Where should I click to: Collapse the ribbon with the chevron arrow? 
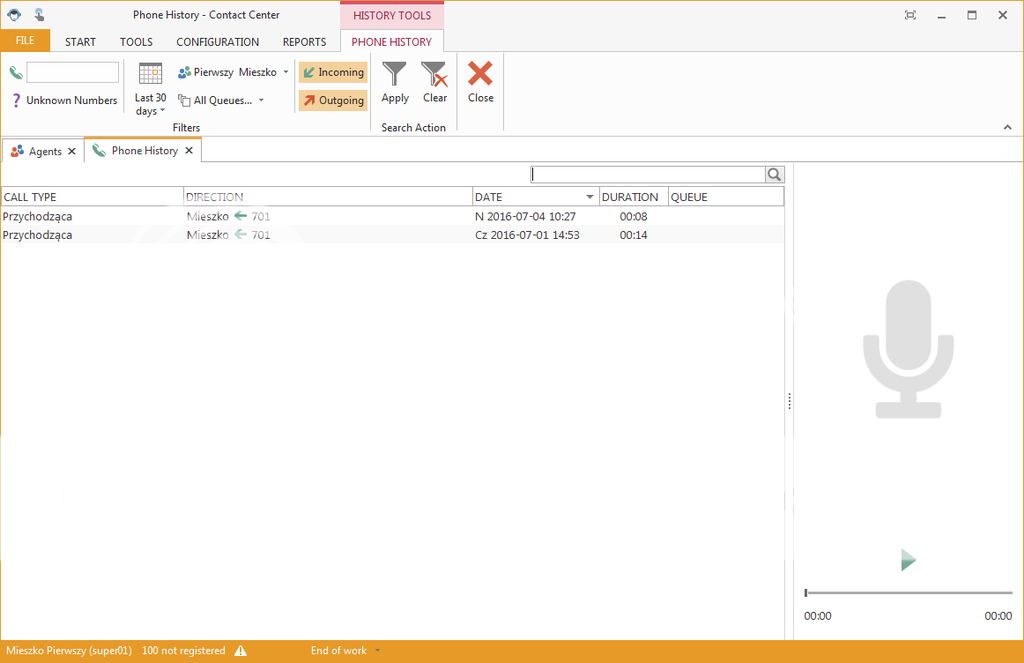tap(1007, 128)
